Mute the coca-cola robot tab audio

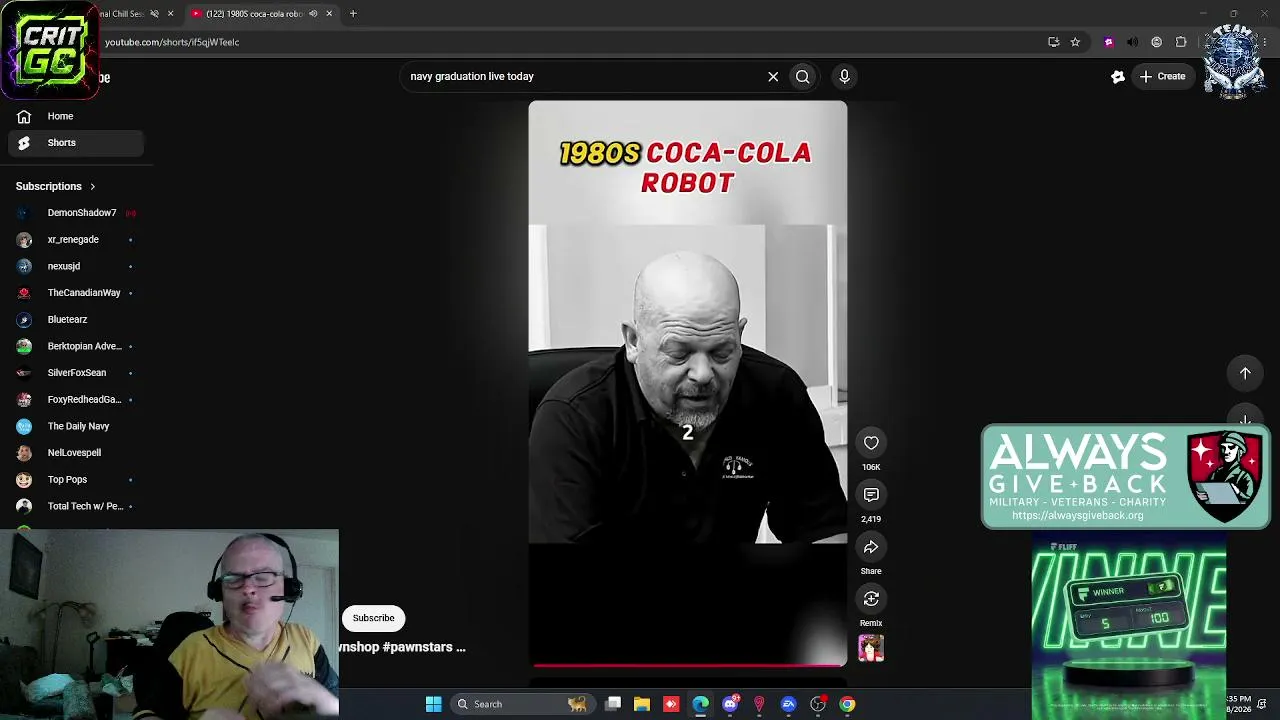click(x=313, y=14)
